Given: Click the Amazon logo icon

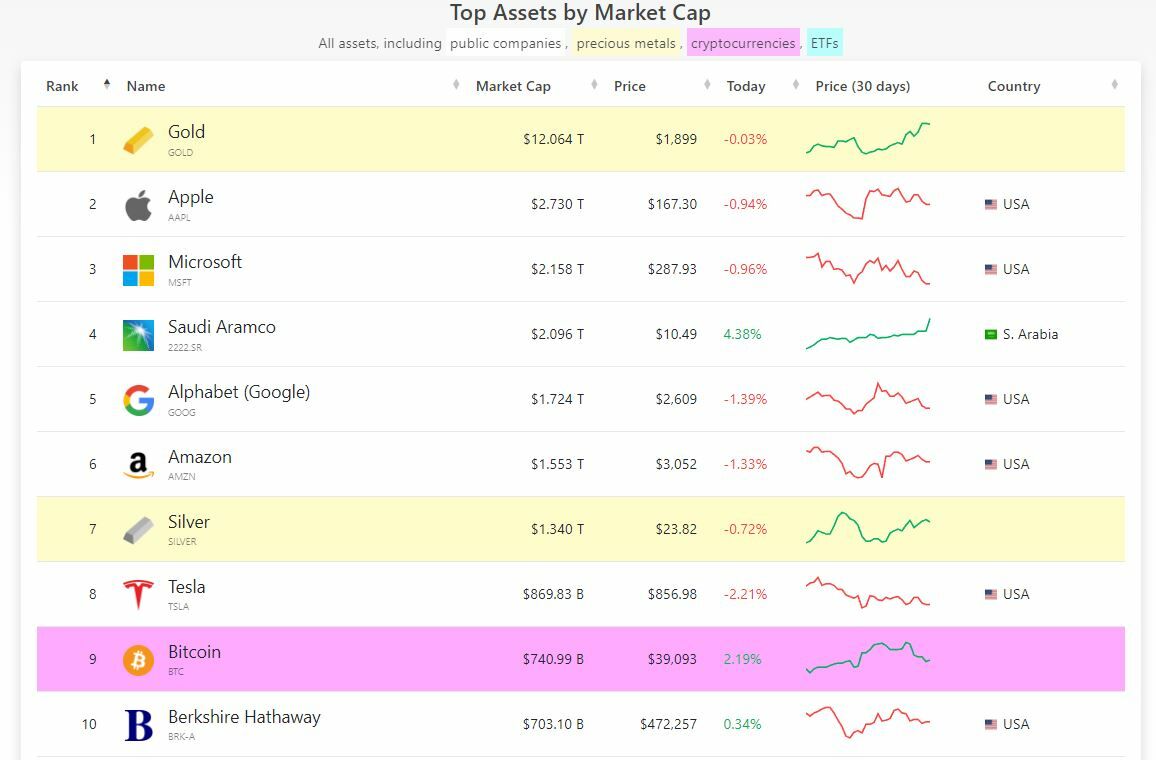Looking at the screenshot, I should [x=138, y=465].
